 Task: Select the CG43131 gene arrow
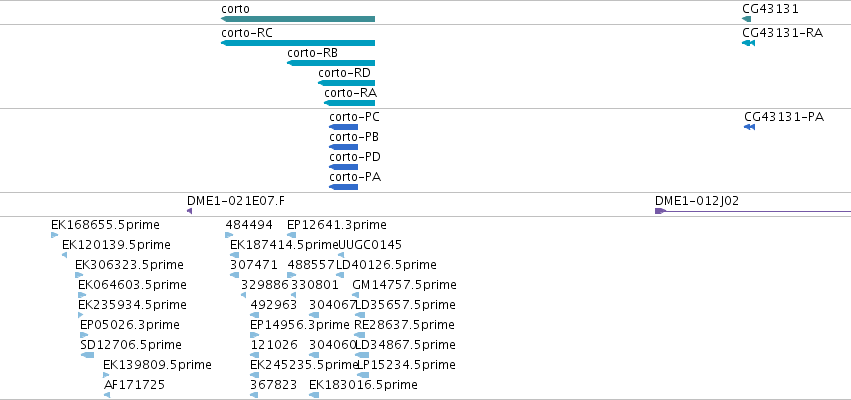pyautogui.click(x=747, y=19)
